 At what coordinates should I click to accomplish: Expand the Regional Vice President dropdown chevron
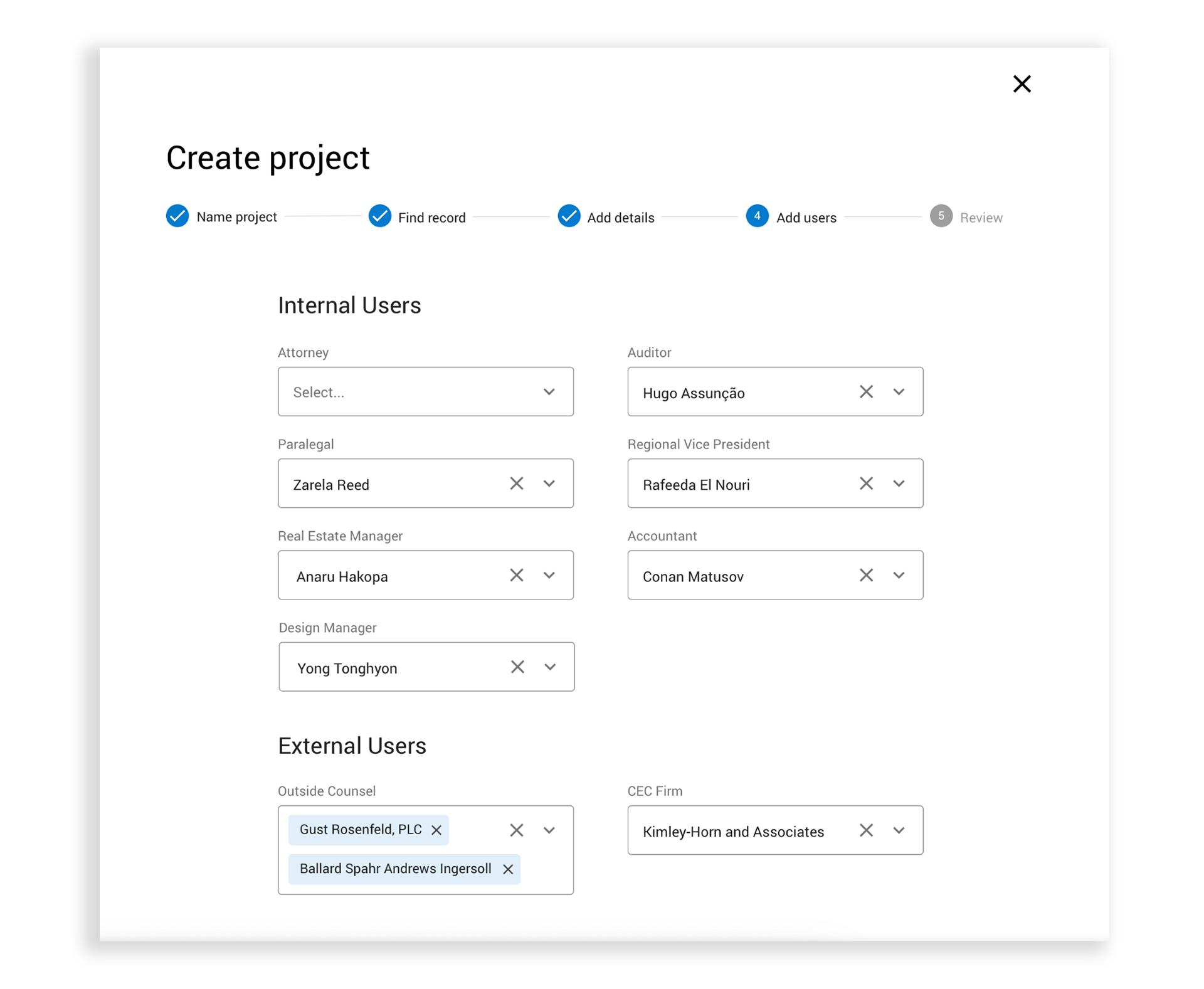pos(899,484)
